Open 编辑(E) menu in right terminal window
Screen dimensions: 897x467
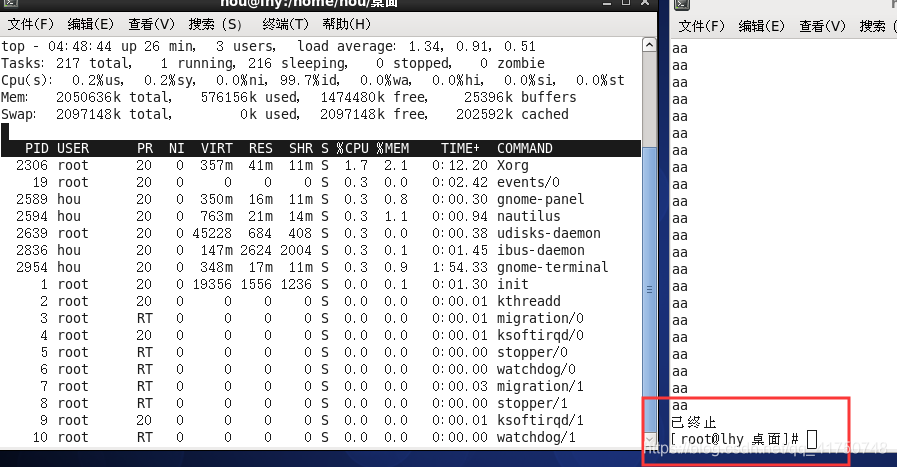(761, 26)
